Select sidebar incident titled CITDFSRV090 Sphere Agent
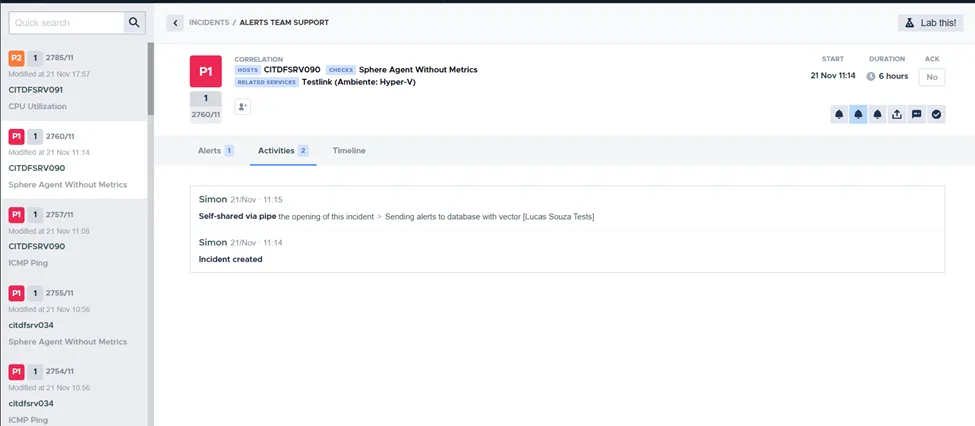The width and height of the screenshot is (975, 426). pyautogui.click(x=73, y=160)
